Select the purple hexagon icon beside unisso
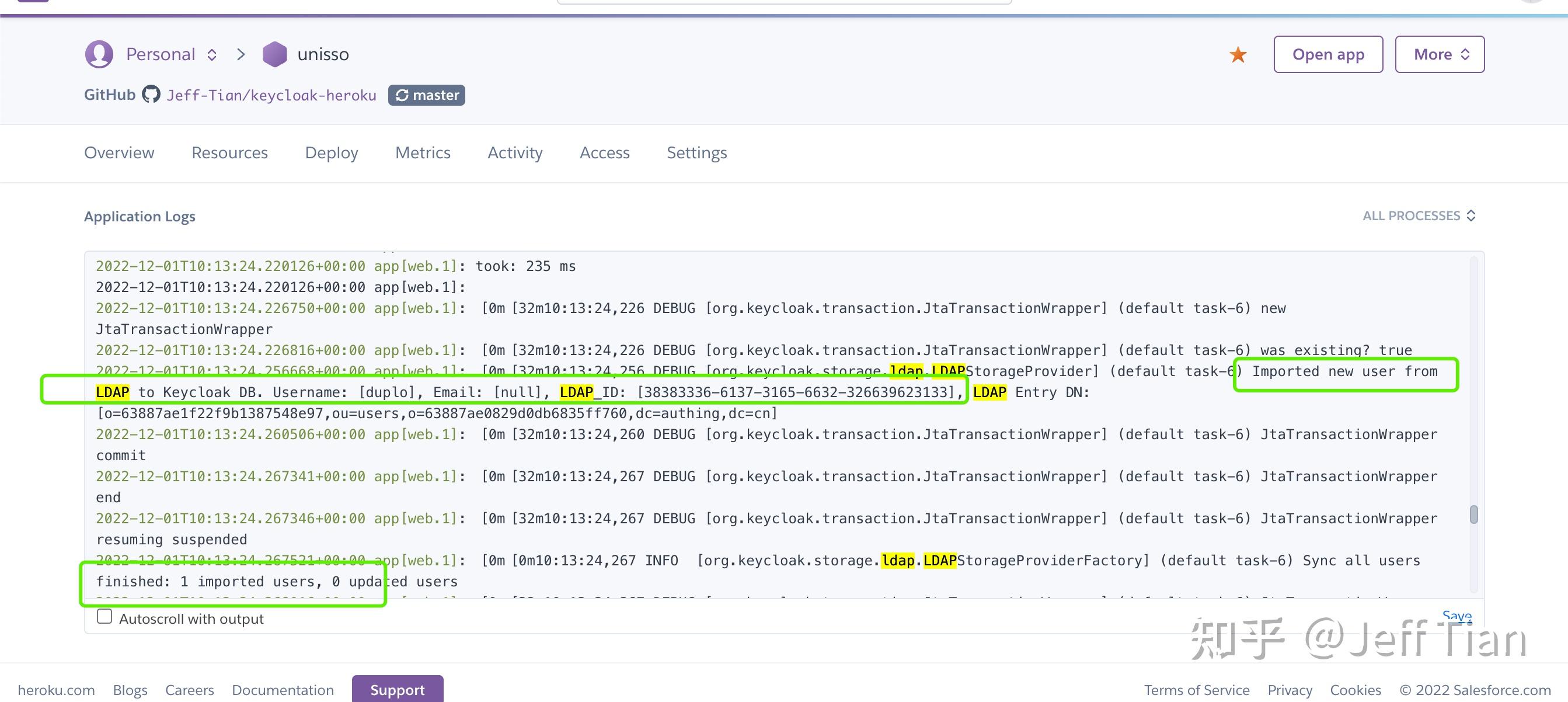 [275, 54]
